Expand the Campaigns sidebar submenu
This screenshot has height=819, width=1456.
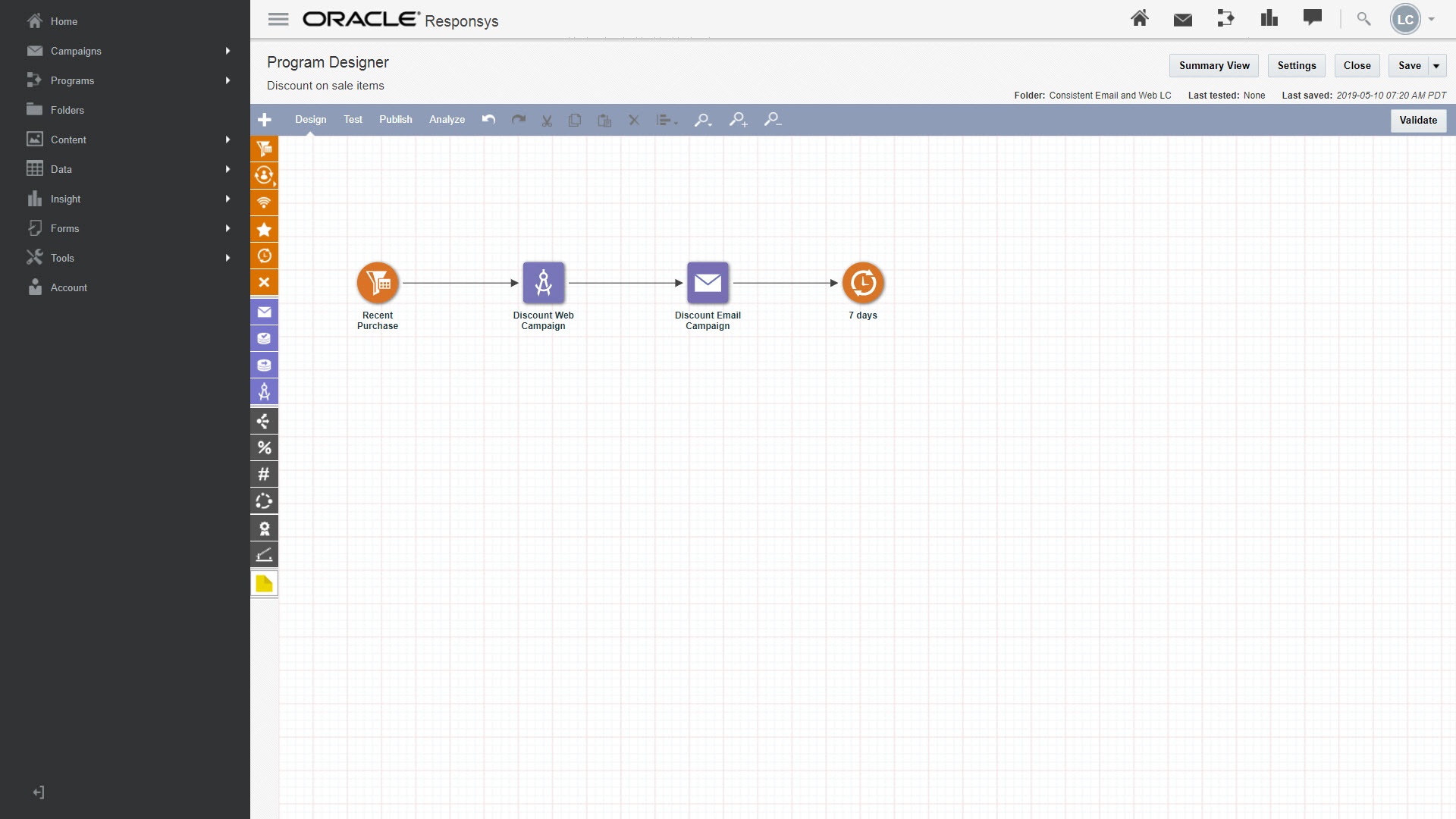click(x=227, y=51)
